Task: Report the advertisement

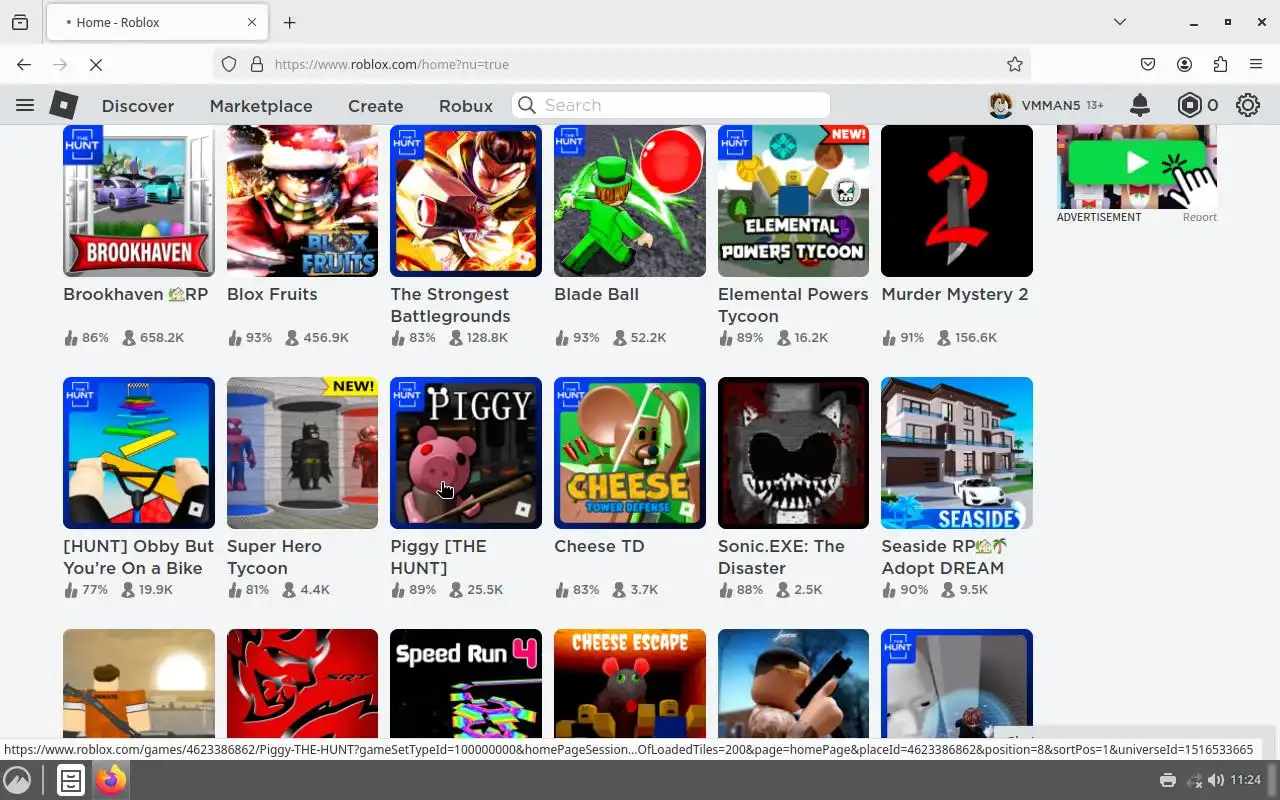Action: 1200,217
